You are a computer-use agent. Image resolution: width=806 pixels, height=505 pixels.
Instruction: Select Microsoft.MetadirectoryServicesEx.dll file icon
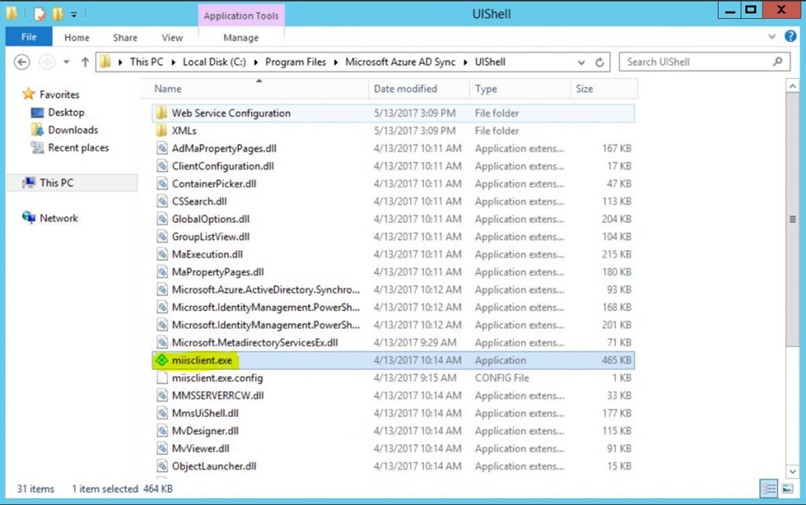tap(162, 342)
